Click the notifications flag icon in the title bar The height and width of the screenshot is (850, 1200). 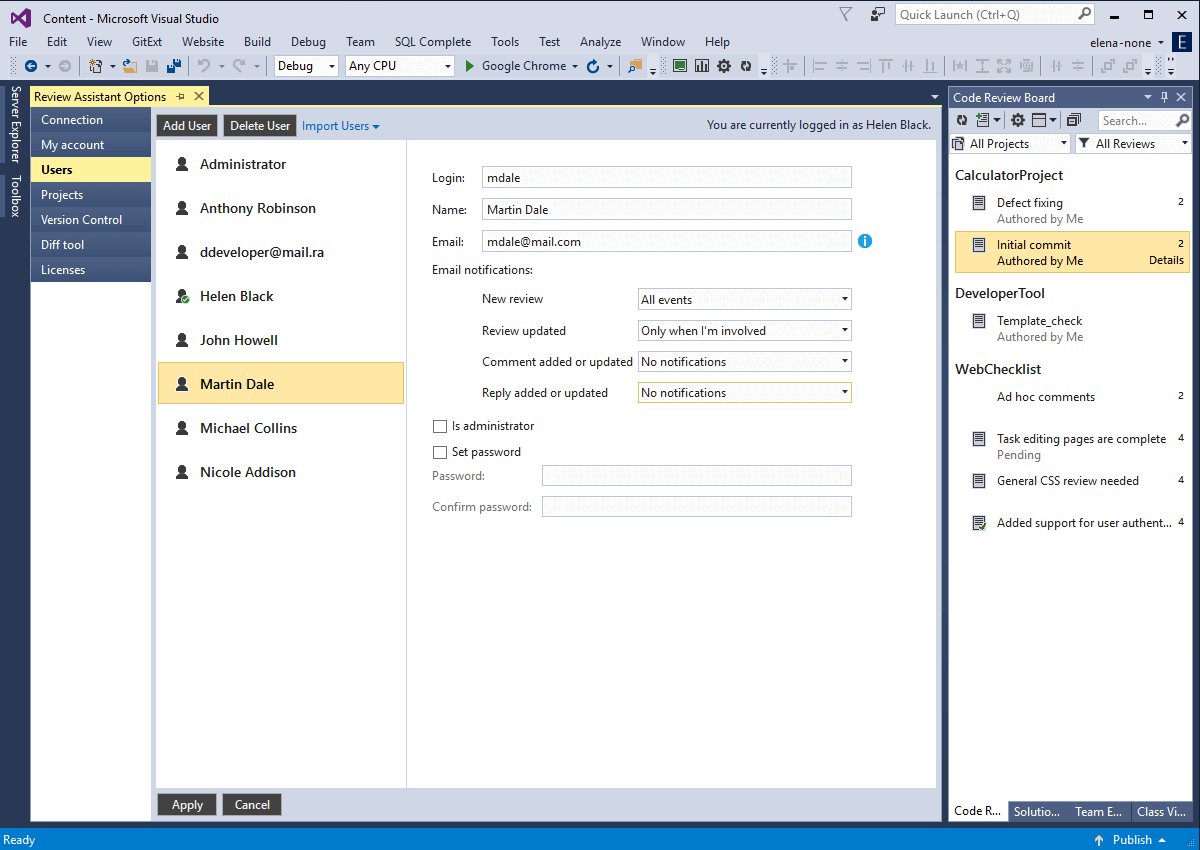(846, 15)
